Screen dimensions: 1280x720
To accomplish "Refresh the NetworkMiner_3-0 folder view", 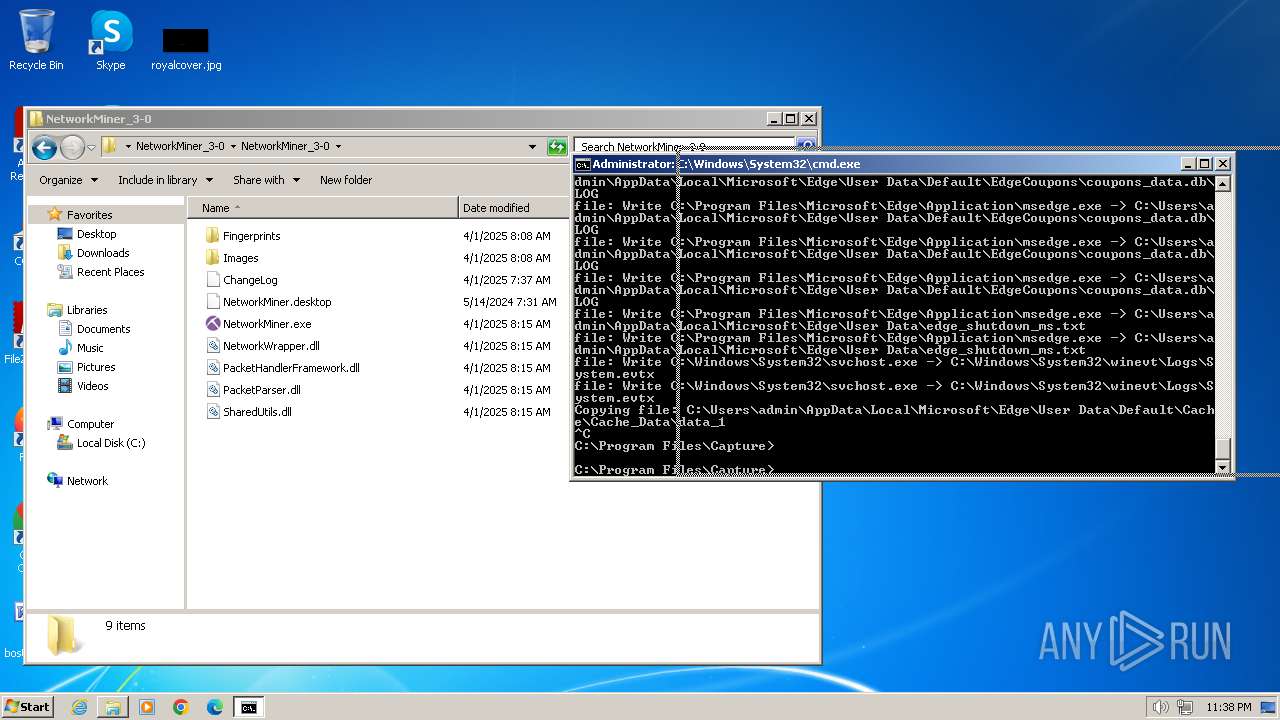I will [x=557, y=147].
